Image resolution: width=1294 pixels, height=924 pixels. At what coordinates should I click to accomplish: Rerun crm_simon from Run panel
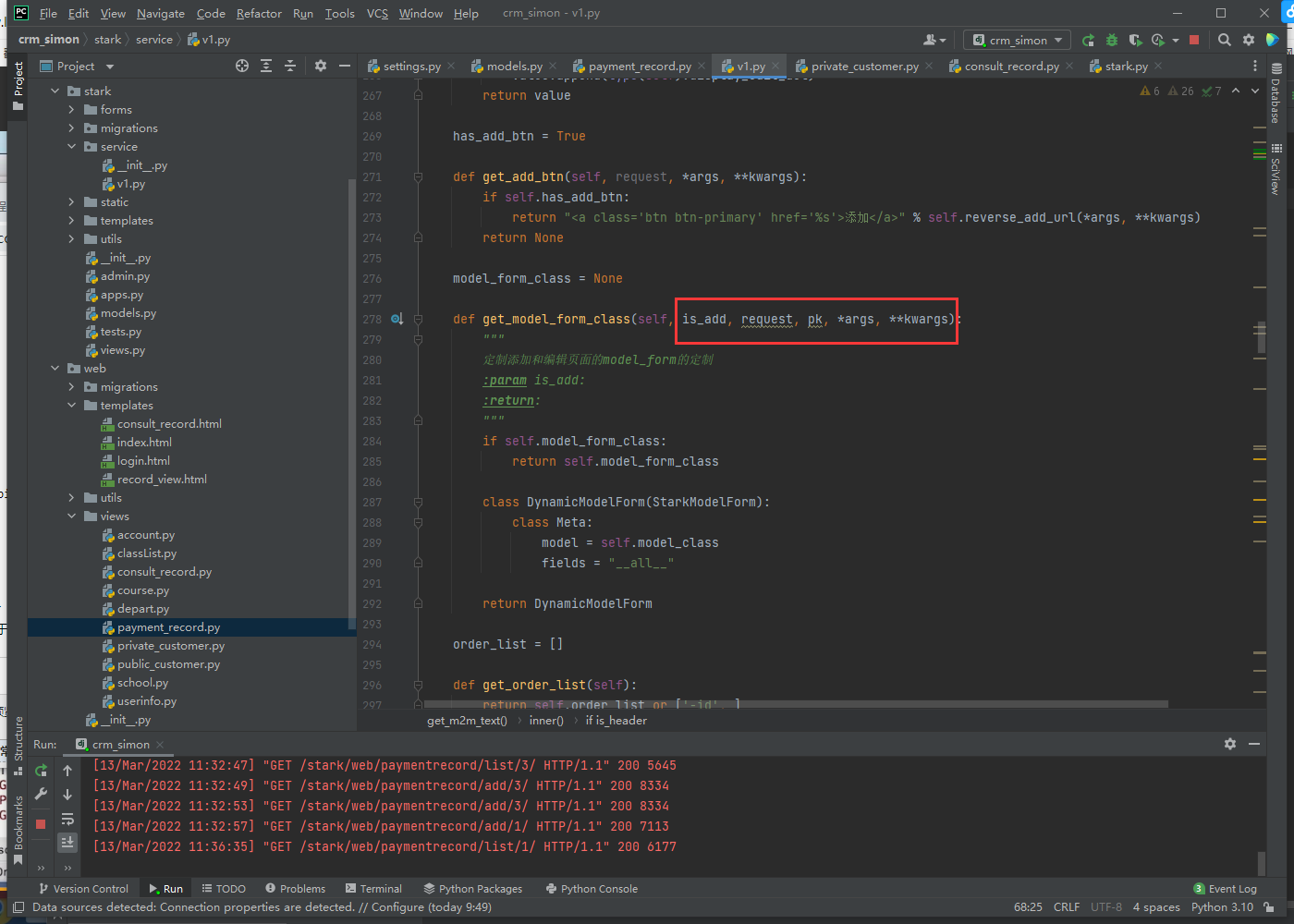41,770
